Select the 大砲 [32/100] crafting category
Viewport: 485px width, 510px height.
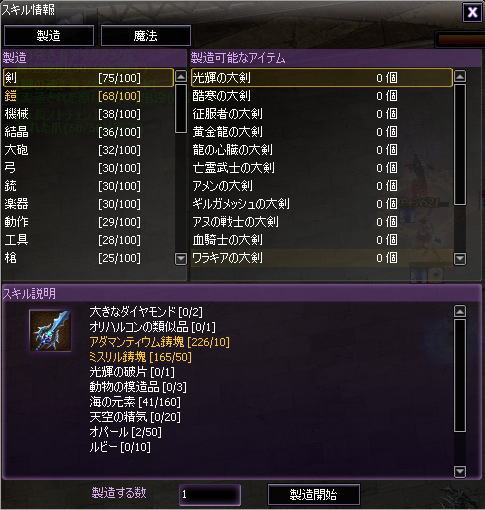click(x=88, y=150)
